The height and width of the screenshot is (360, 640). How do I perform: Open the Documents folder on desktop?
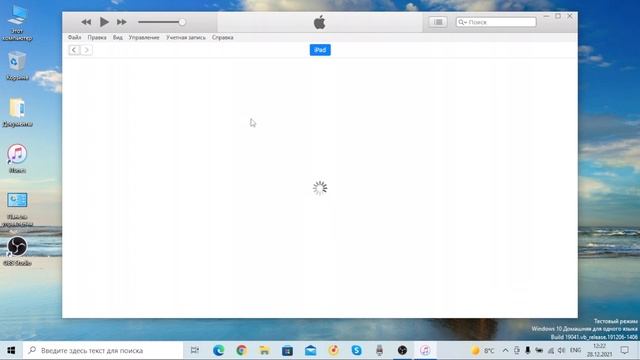click(x=17, y=112)
